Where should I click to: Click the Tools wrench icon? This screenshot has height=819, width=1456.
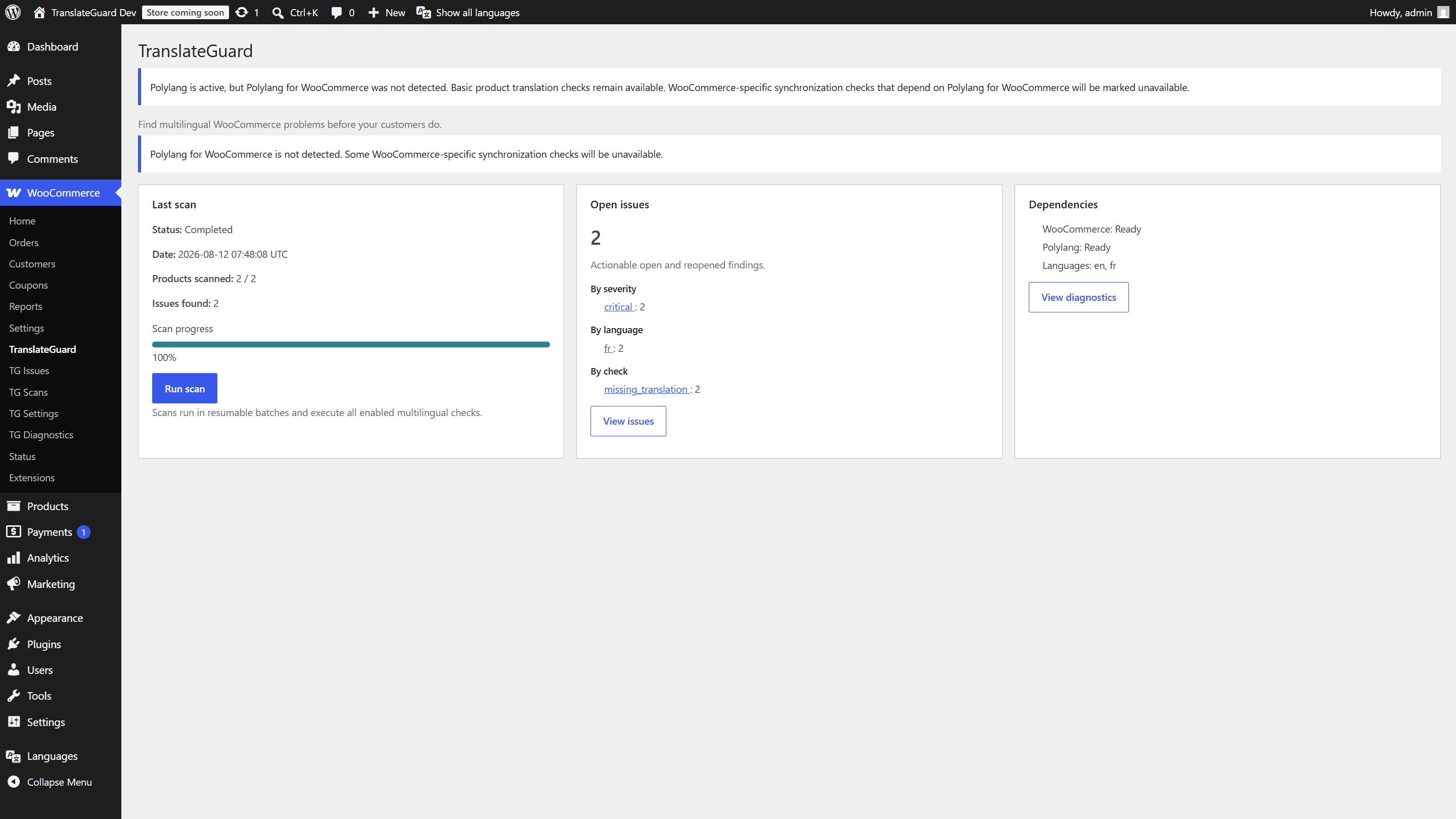14,696
